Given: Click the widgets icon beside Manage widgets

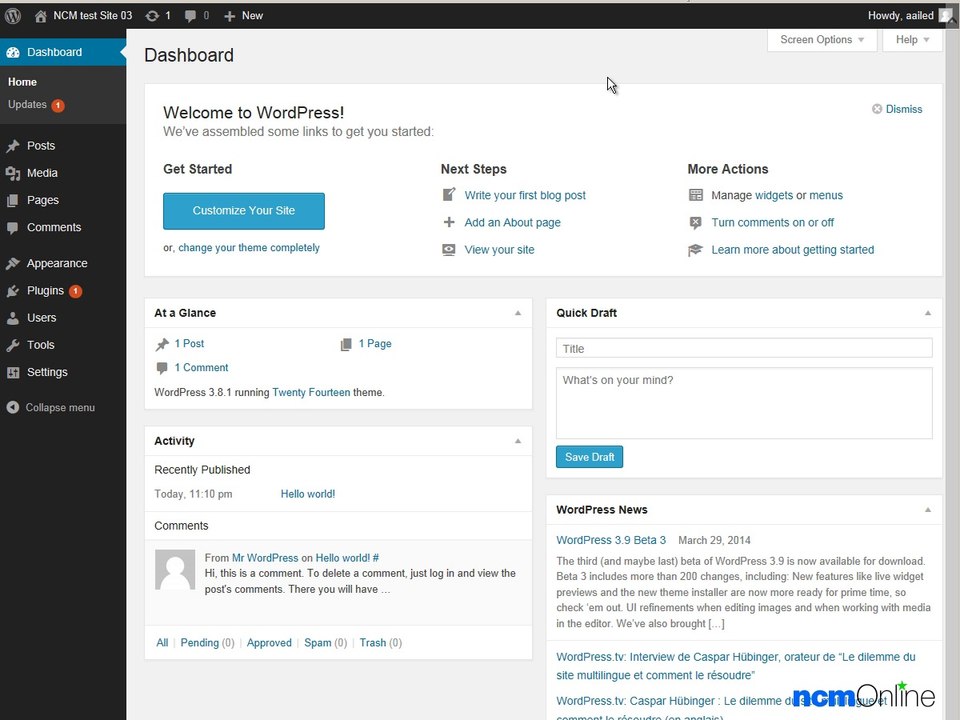Looking at the screenshot, I should (x=696, y=195).
